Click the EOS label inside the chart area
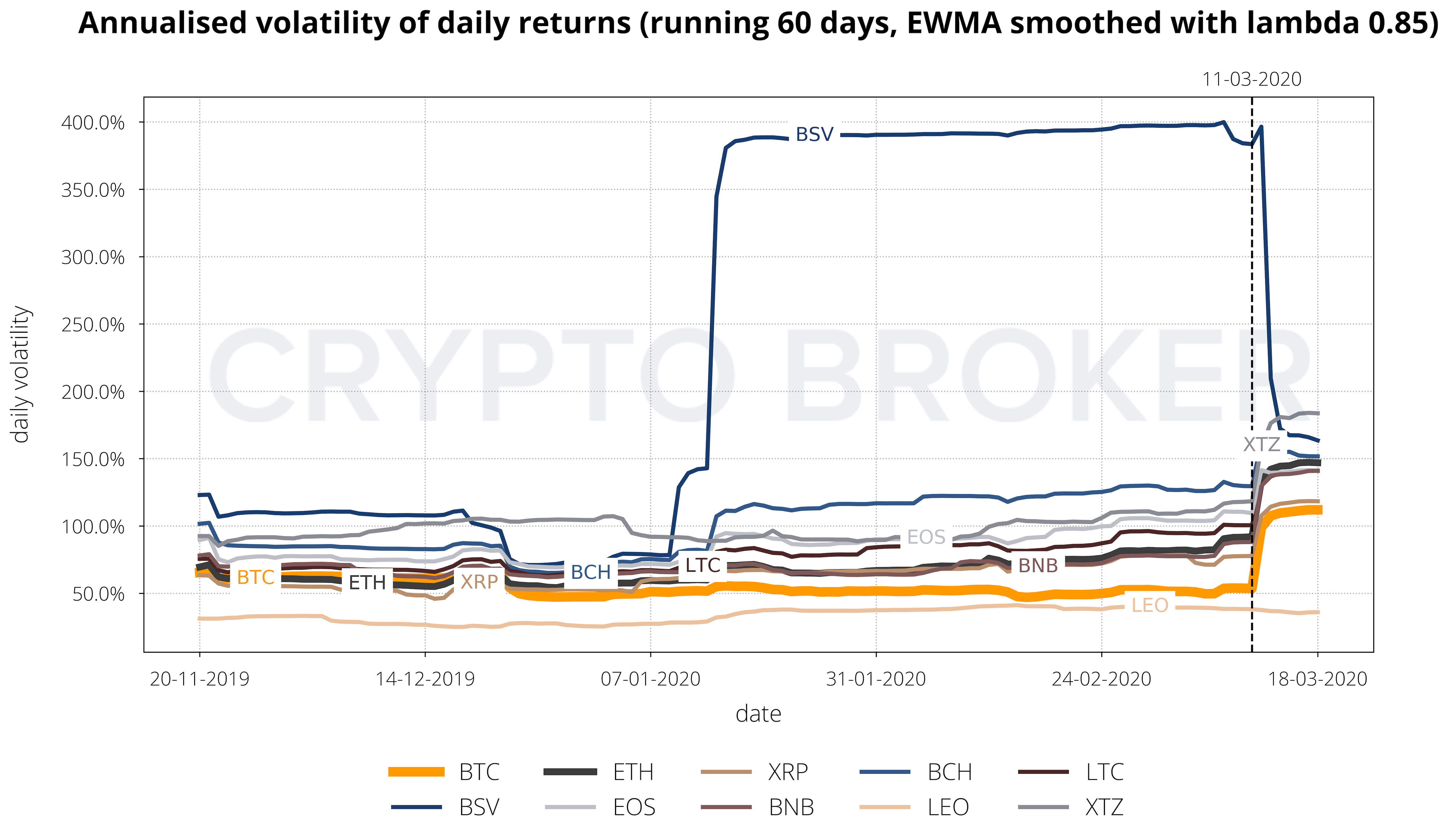The width and height of the screenshot is (1449, 840). pos(926,537)
